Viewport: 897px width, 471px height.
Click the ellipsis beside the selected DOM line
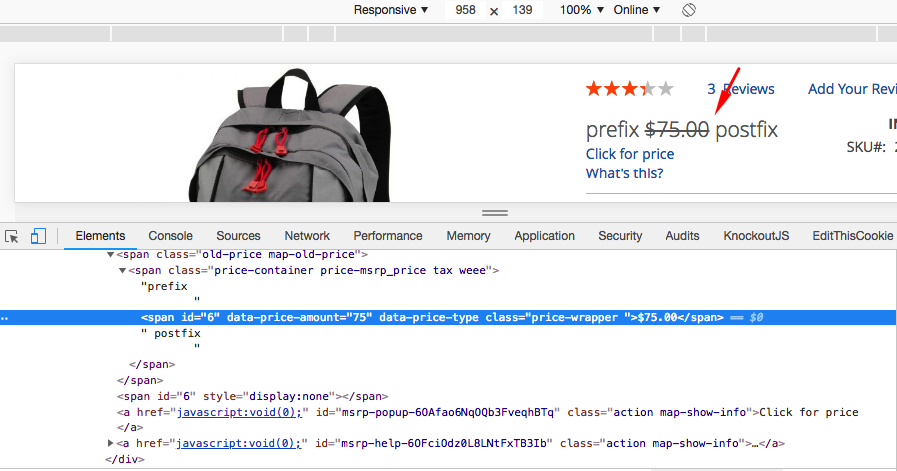5,318
